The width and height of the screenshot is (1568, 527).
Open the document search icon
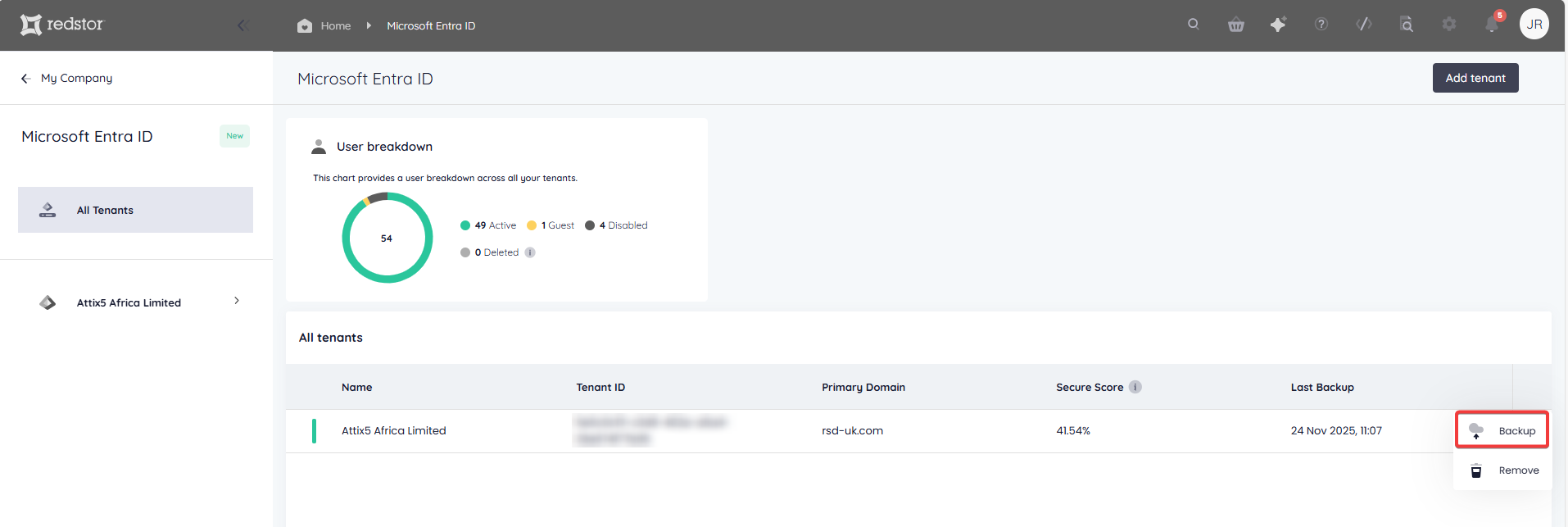point(1407,25)
